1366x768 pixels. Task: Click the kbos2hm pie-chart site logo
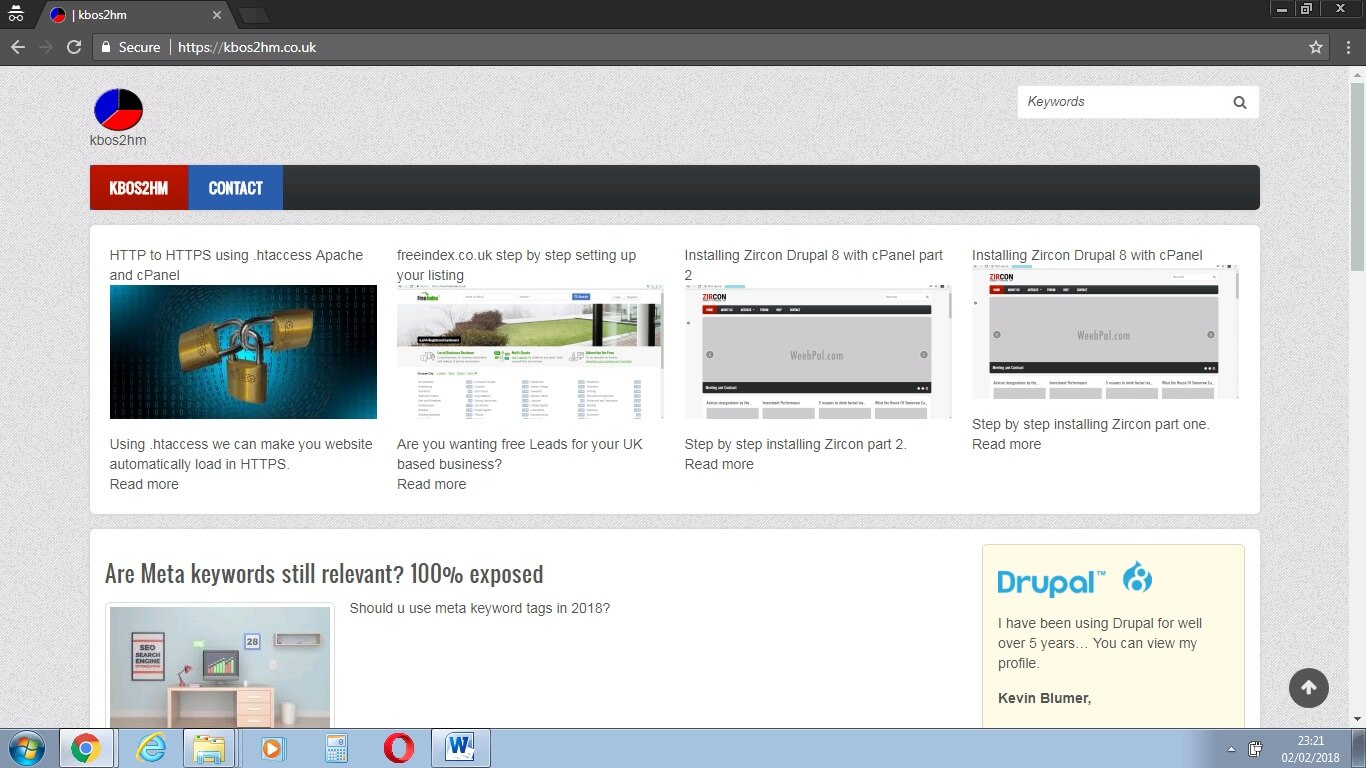(x=118, y=110)
